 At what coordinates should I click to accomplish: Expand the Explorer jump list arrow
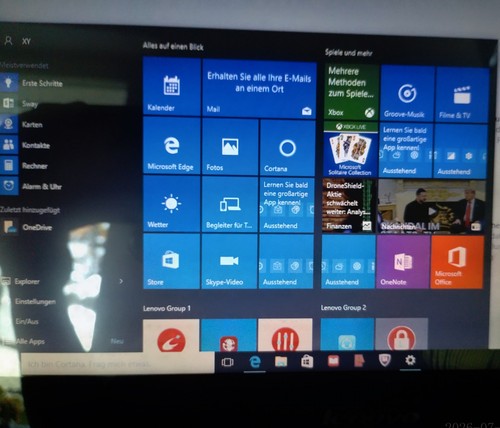pyautogui.click(x=121, y=281)
